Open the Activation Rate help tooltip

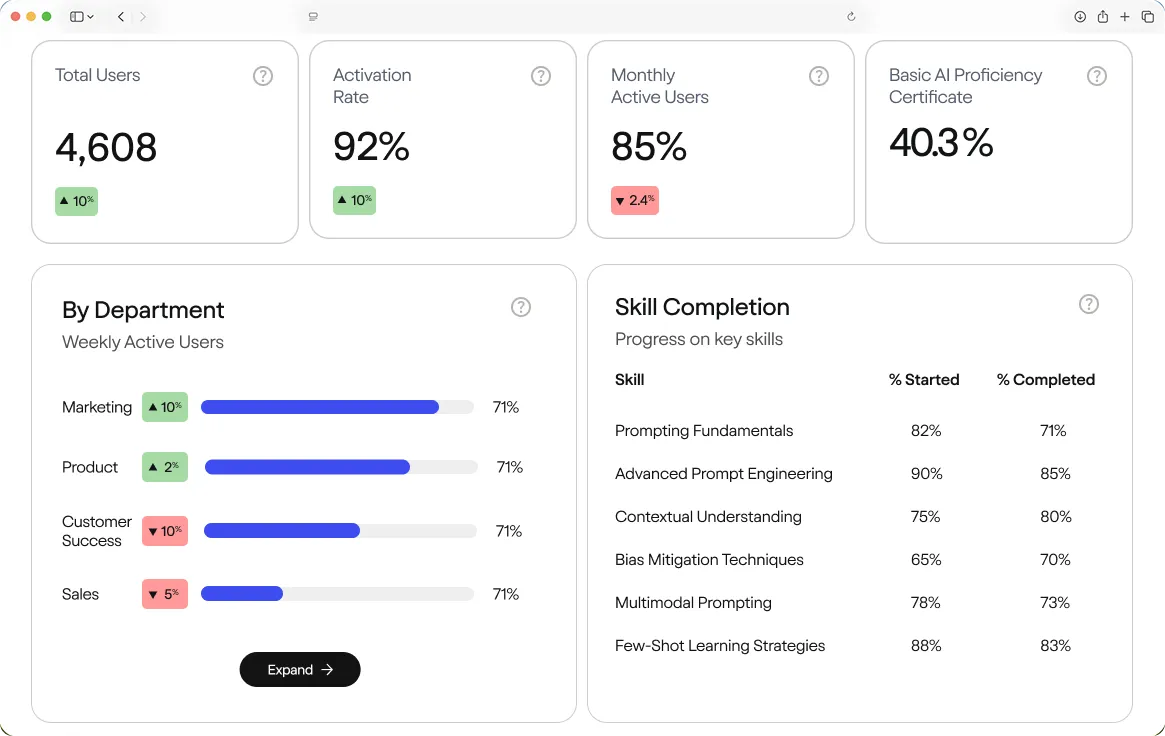tap(541, 75)
